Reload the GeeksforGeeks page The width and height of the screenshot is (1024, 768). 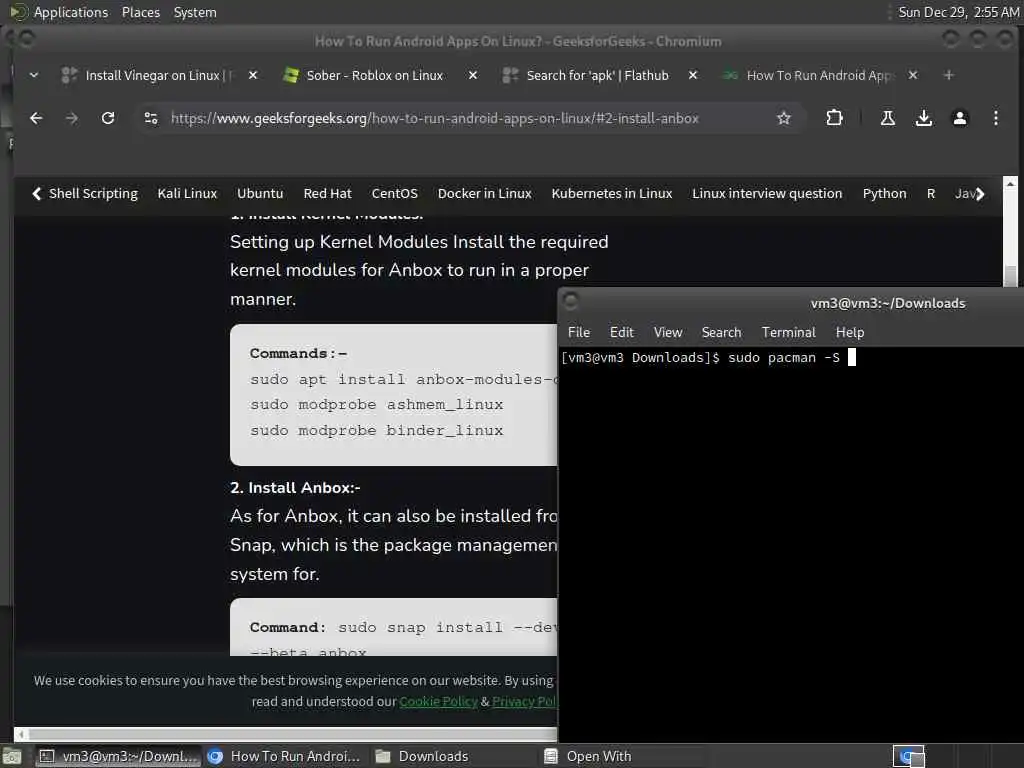point(108,118)
